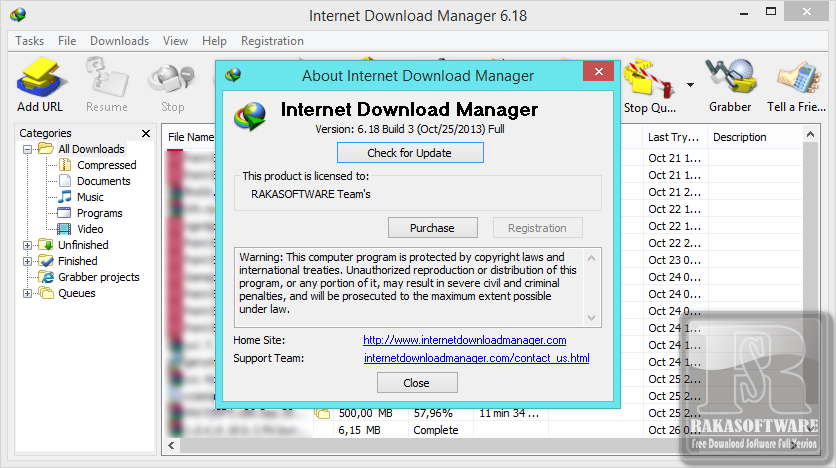The width and height of the screenshot is (836, 468).
Task: Click the 57,96% status cell
Action: click(x=433, y=413)
